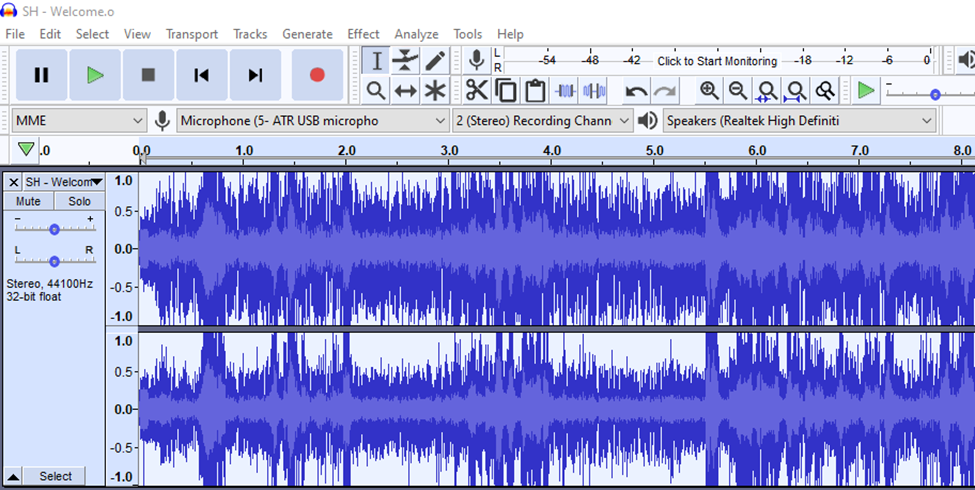Stop playback with the Stop button
This screenshot has width=975, height=490.
(148, 75)
